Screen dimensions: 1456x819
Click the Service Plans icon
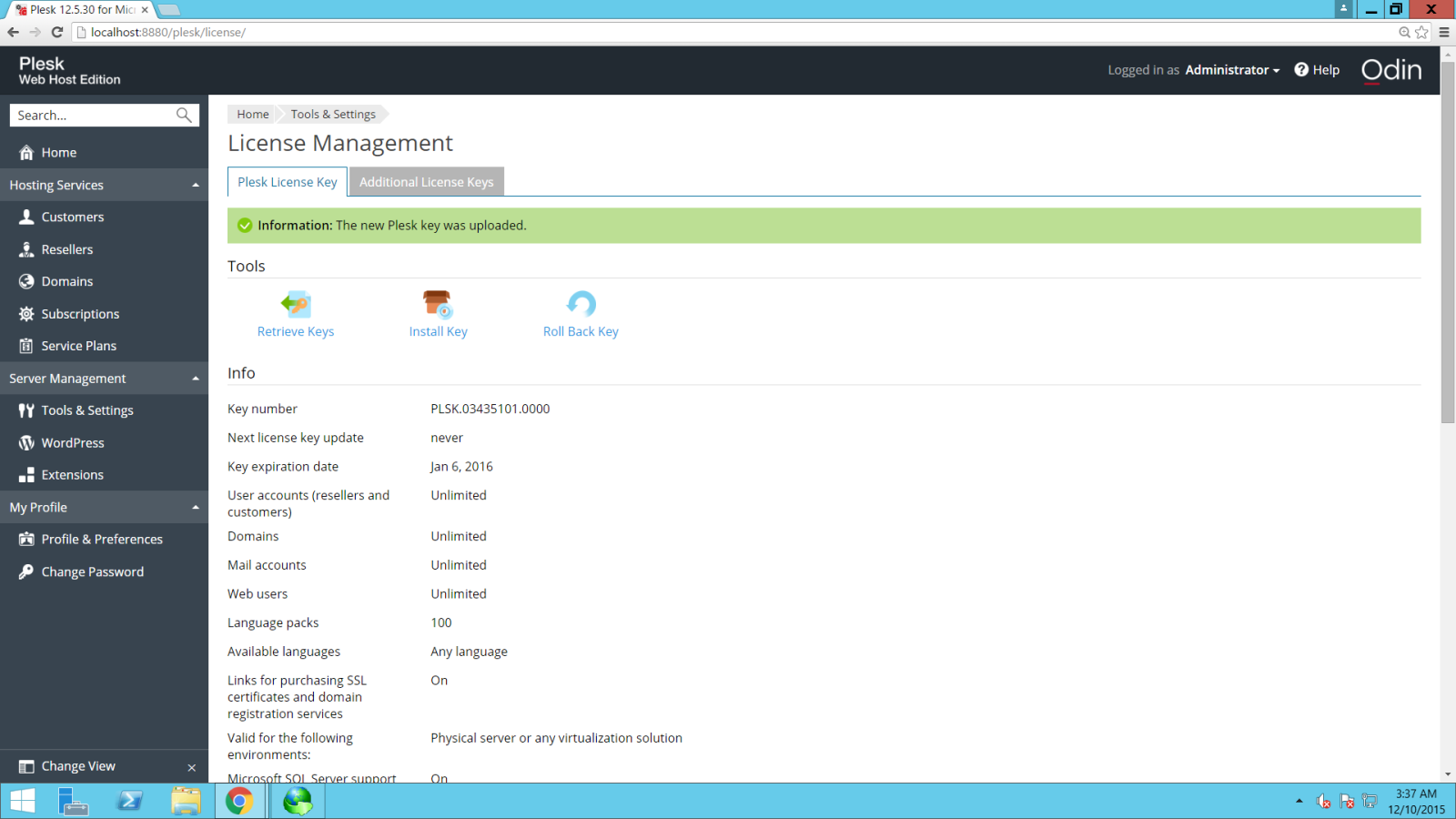point(26,346)
